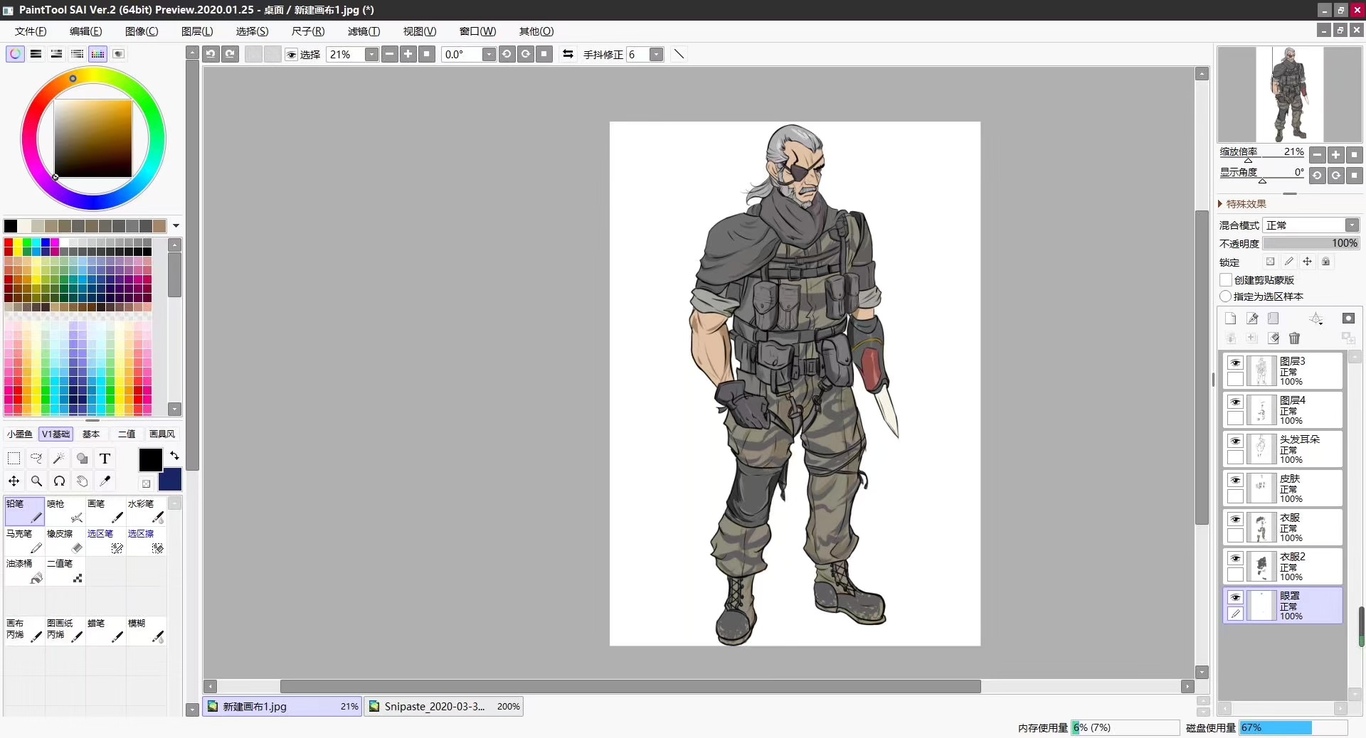Image resolution: width=1366 pixels, height=738 pixels.
Task: Open the 手抖修正 stabilizer dropdown
Action: [x=656, y=54]
